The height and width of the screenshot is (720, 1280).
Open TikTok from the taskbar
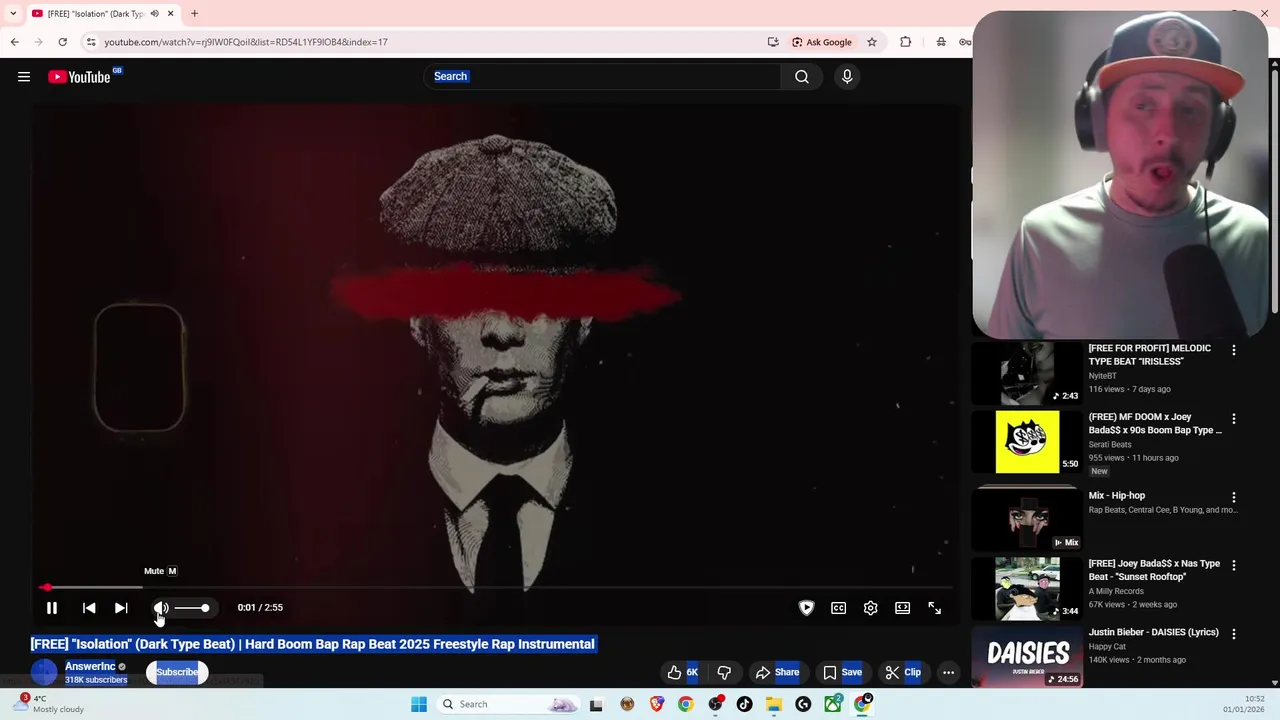pos(744,705)
